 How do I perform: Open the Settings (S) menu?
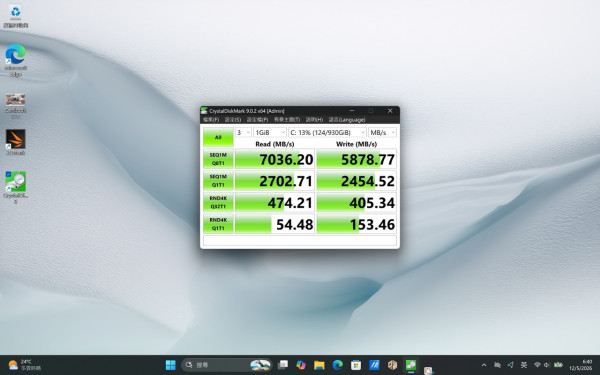point(233,120)
